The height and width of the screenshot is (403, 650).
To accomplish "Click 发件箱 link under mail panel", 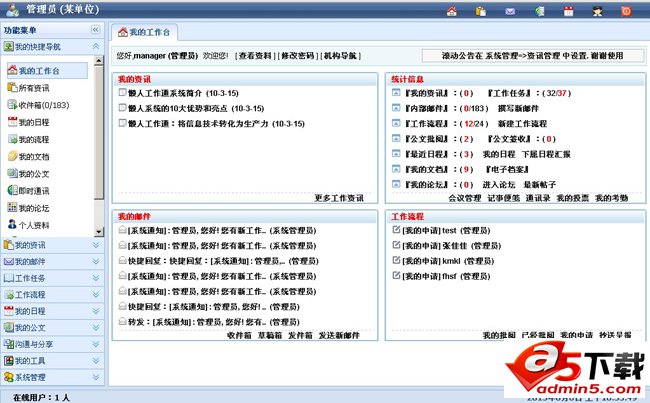I will coord(300,335).
